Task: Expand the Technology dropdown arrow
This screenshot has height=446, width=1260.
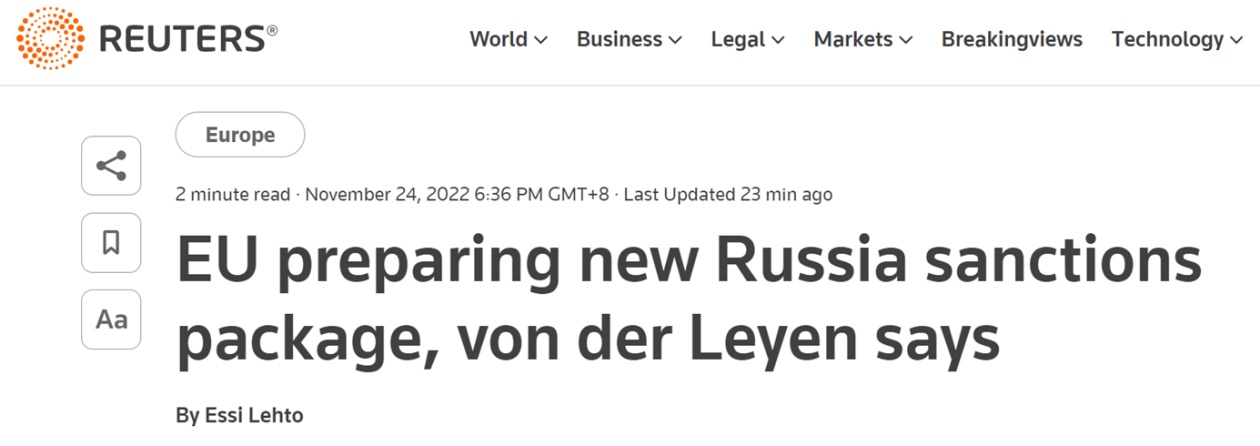Action: [1237, 40]
